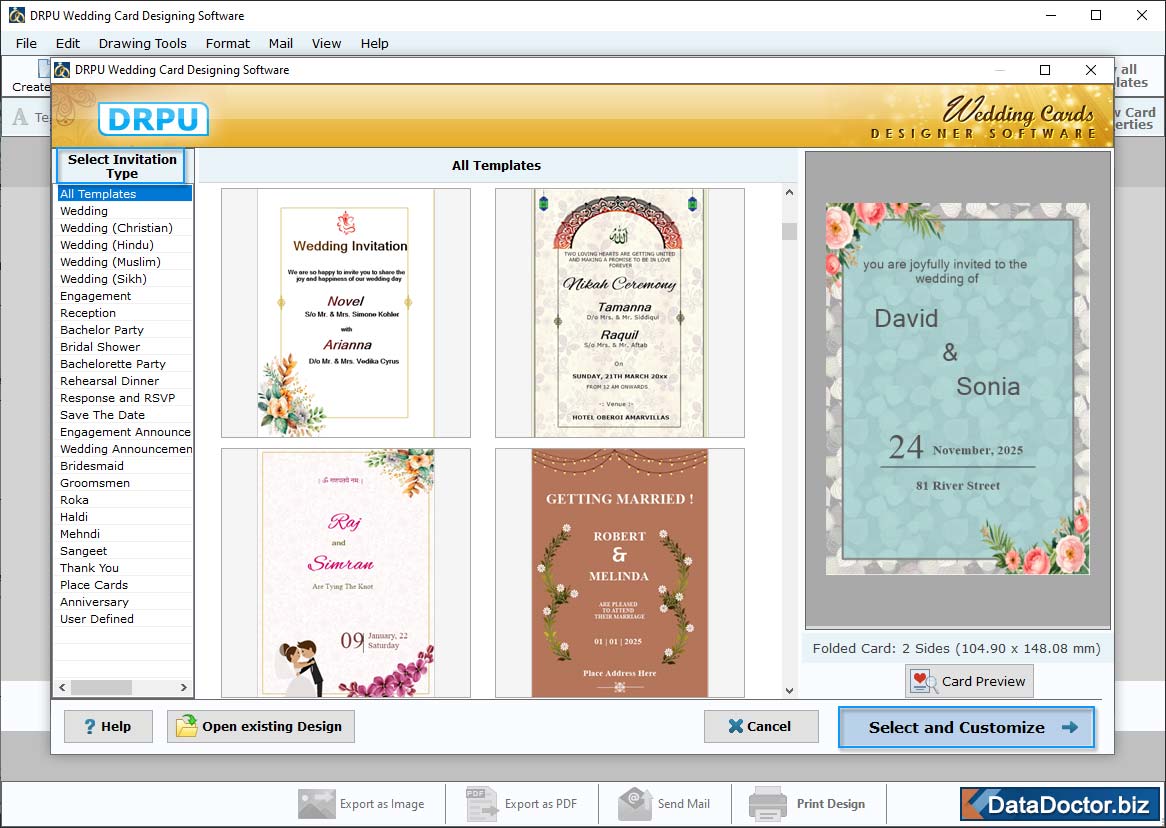Select Bachelorette Party type
1166x828 pixels.
[124, 364]
